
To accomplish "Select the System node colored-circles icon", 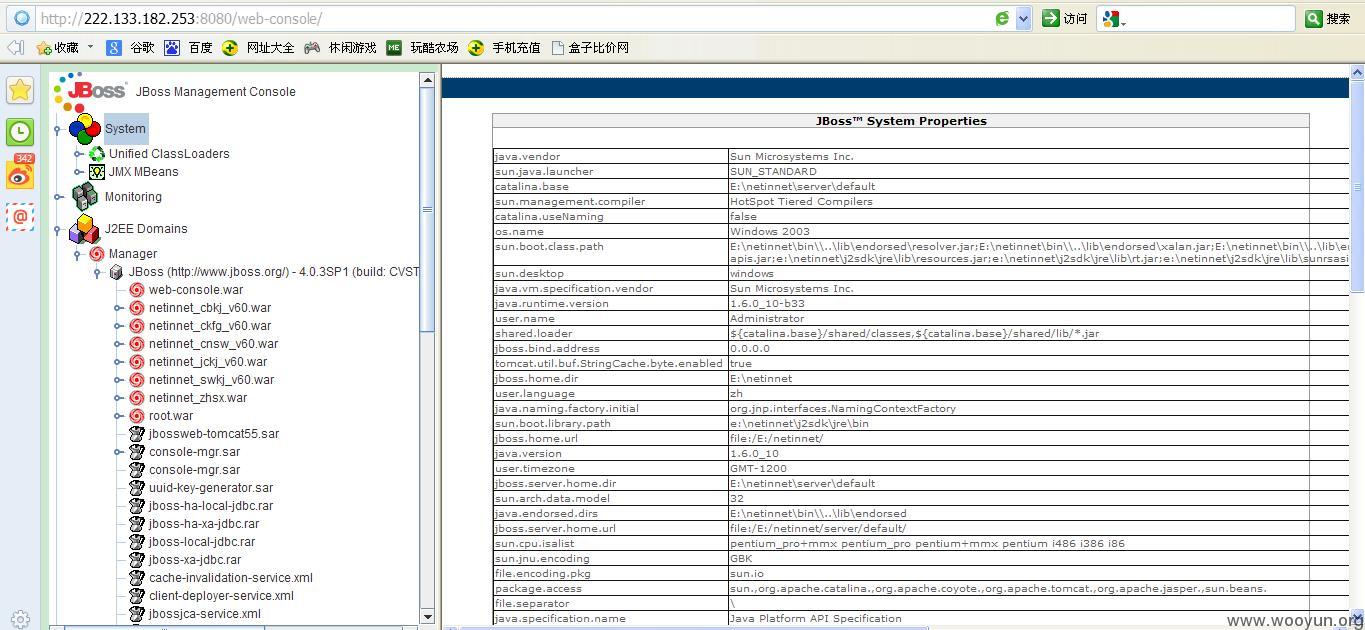I will [85, 129].
